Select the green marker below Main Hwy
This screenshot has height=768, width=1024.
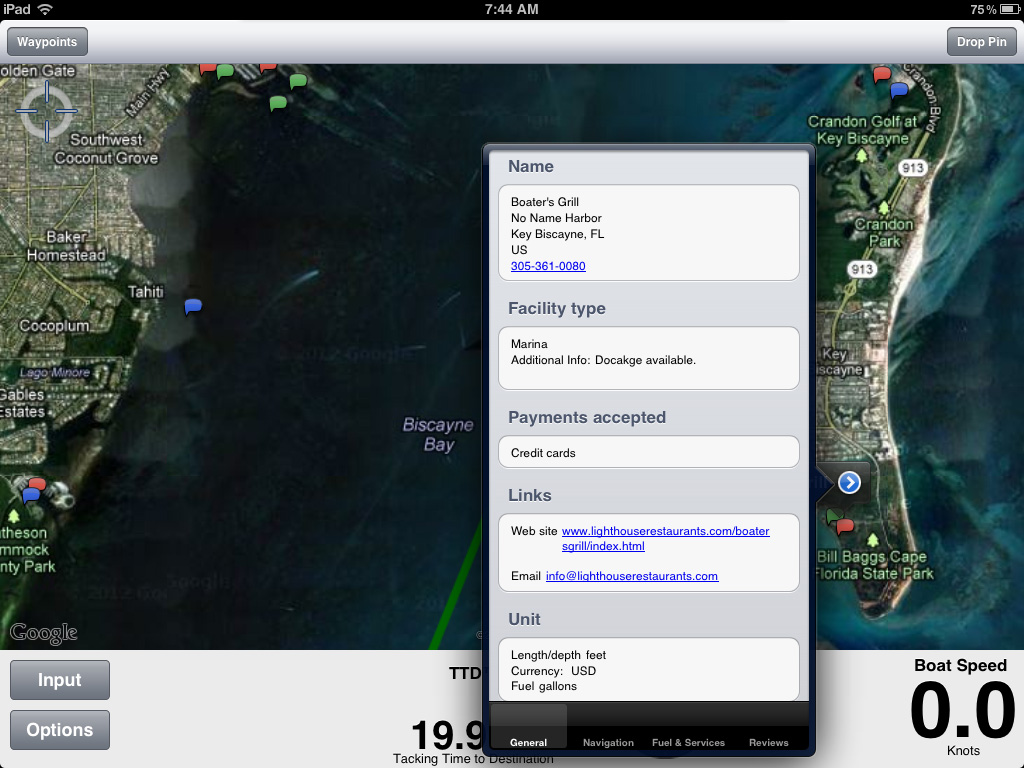pyautogui.click(x=278, y=103)
